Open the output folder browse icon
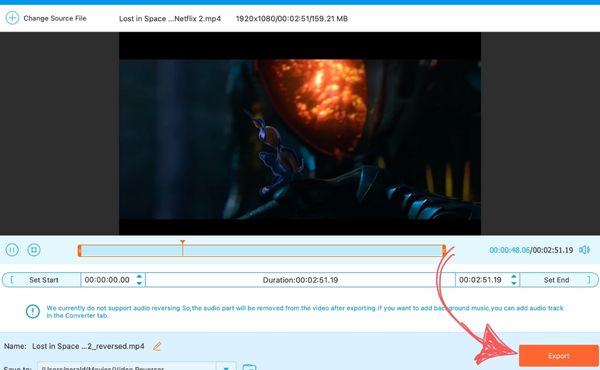Screen dimensions: 600x370 [249, 367]
